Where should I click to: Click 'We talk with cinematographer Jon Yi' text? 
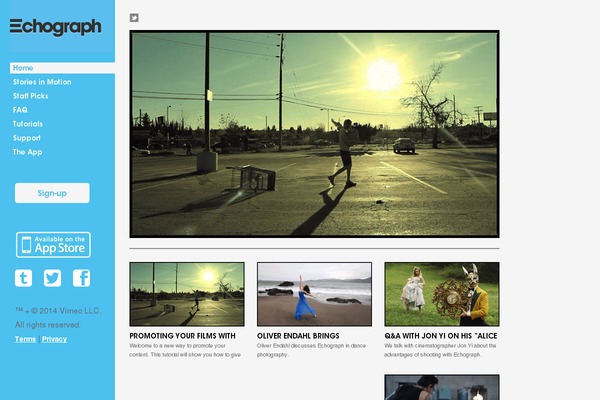(x=440, y=350)
